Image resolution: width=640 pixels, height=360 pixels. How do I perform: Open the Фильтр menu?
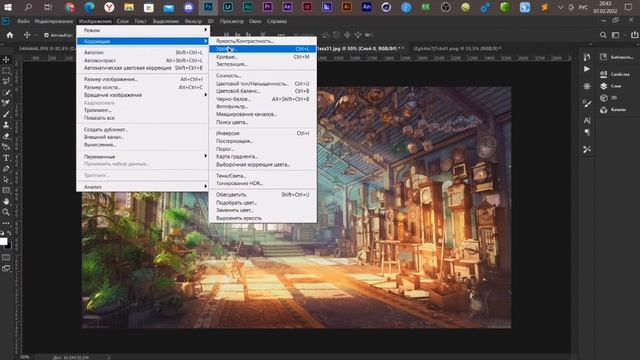(193, 21)
